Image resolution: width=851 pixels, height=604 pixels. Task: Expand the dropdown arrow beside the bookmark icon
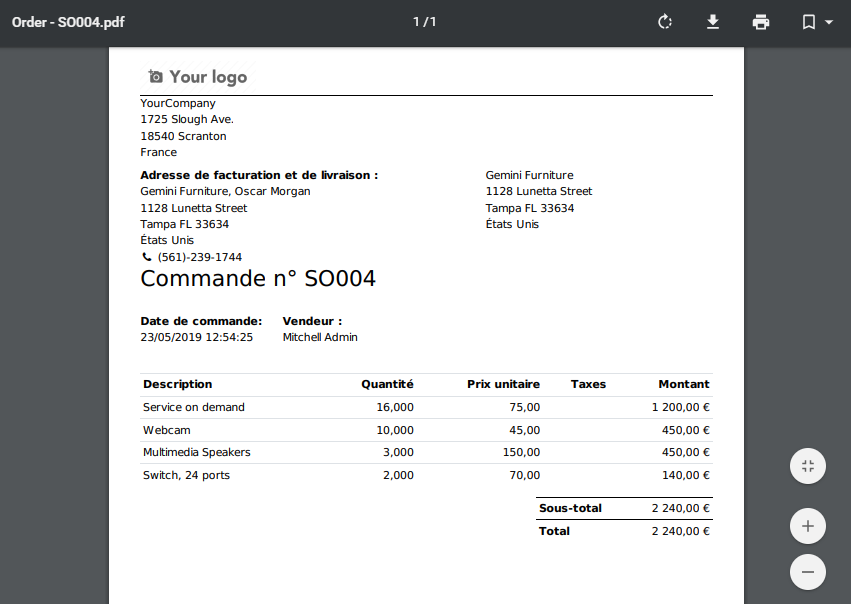point(829,22)
